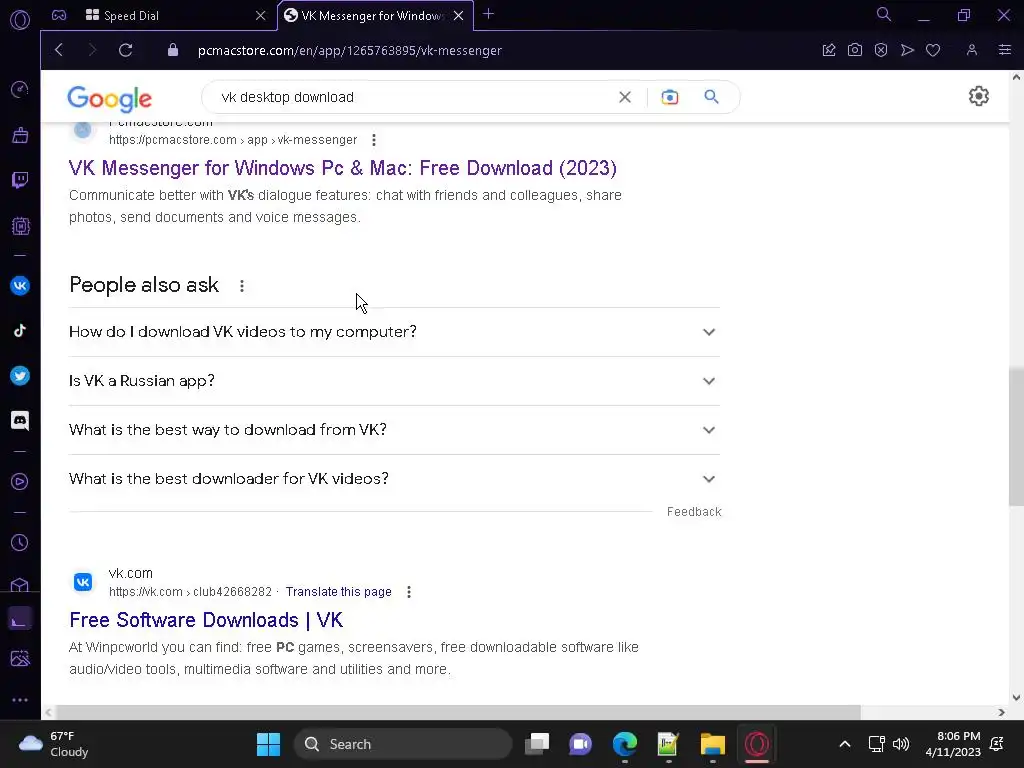Open Easy Setup sliders icon

1005,50
